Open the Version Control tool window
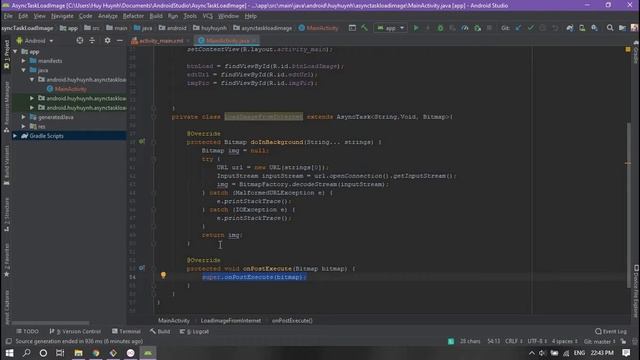640x360 pixels. [x=75, y=331]
